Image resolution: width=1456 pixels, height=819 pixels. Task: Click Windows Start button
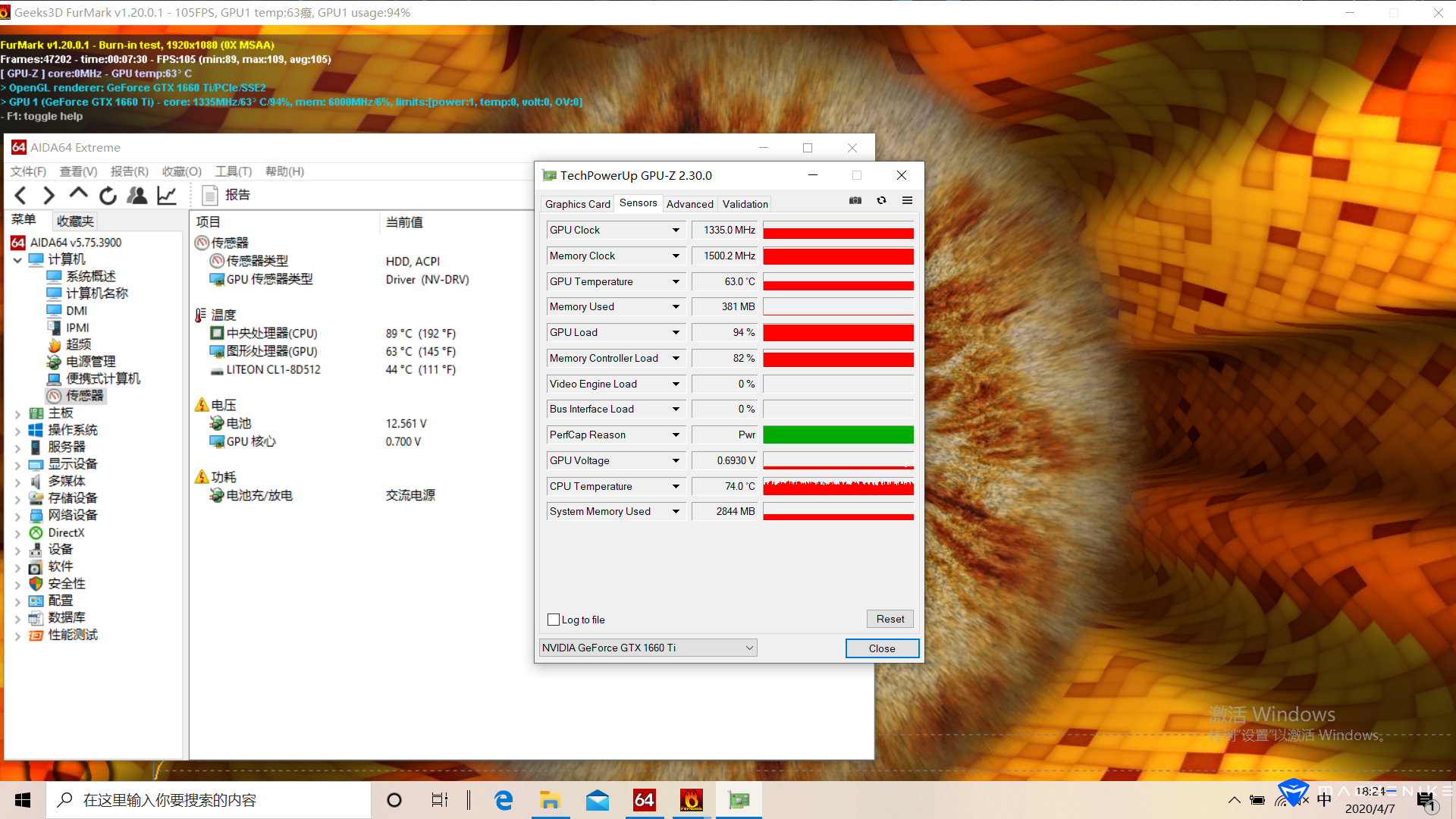coord(23,800)
